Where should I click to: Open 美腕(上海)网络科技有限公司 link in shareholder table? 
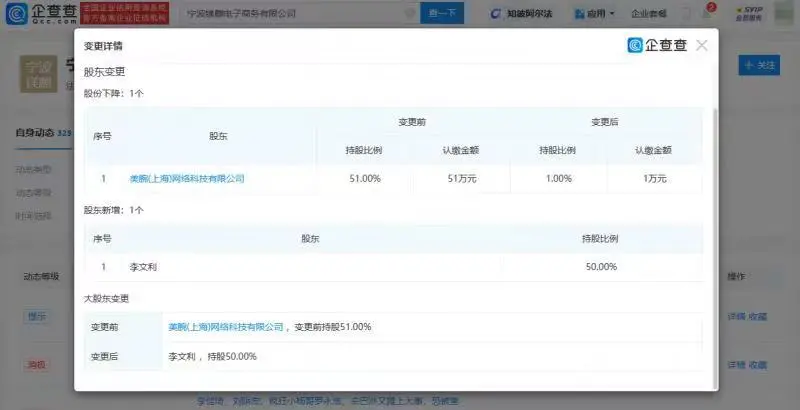pyautogui.click(x=187, y=178)
